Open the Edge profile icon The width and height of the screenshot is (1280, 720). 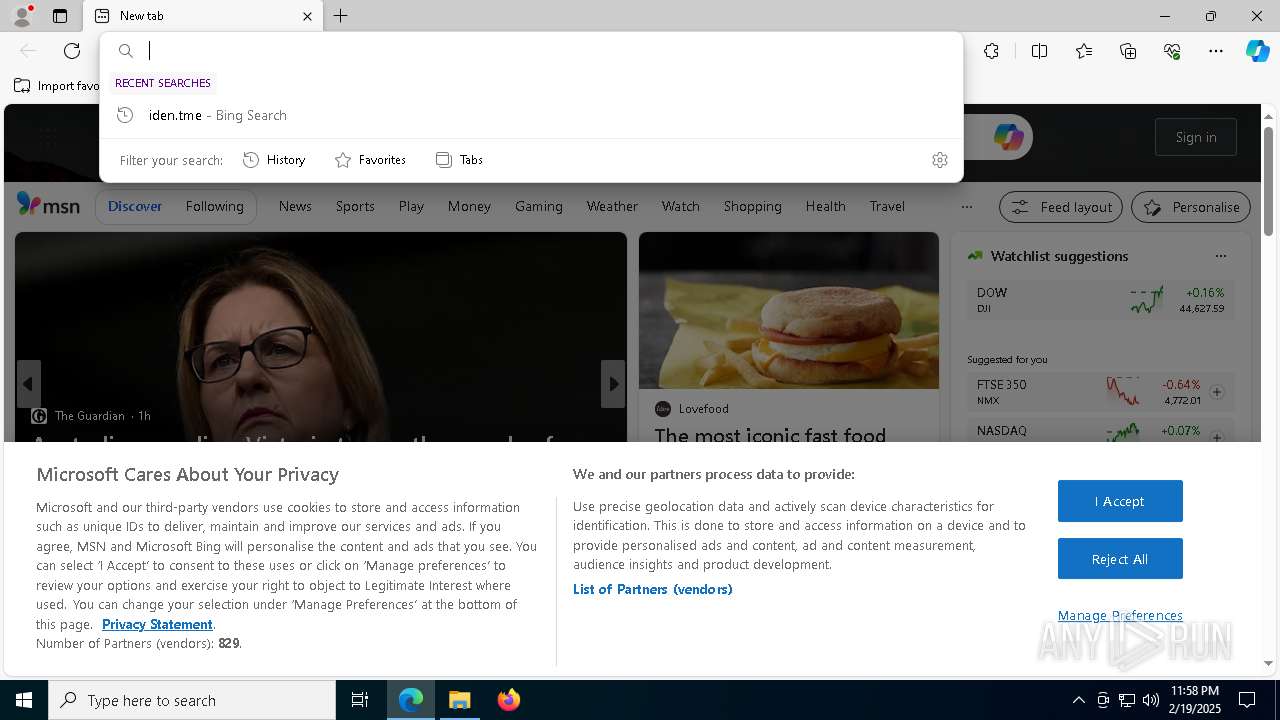(21, 16)
